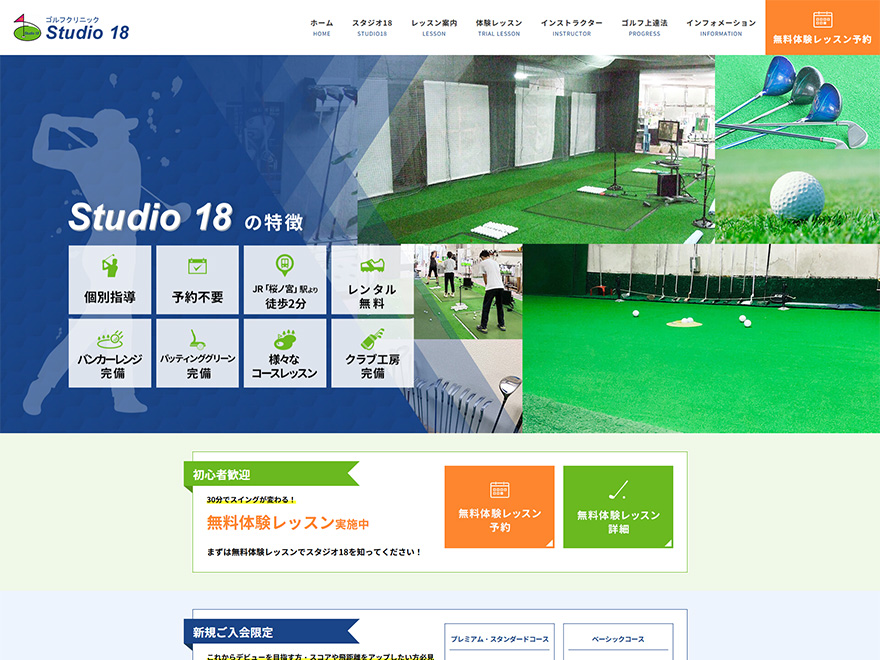Click the 予約不要 feature tile text
This screenshot has height=660, width=880.
point(198,297)
